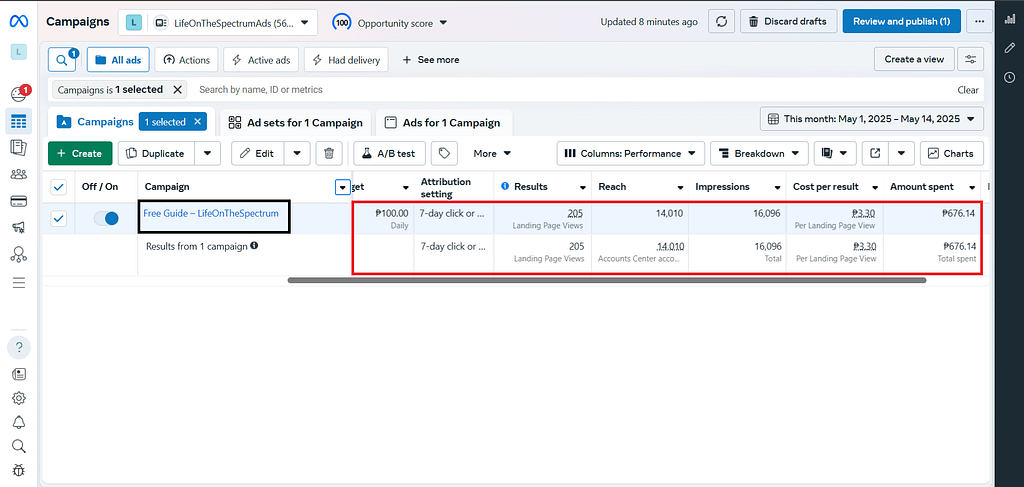This screenshot has width=1024, height=487.
Task: Open the reports dropdown next to Breakdown
Action: 835,153
